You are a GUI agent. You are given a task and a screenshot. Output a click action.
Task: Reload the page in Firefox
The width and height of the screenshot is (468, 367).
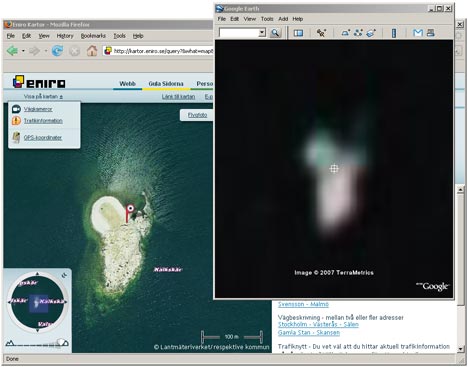click(x=57, y=51)
